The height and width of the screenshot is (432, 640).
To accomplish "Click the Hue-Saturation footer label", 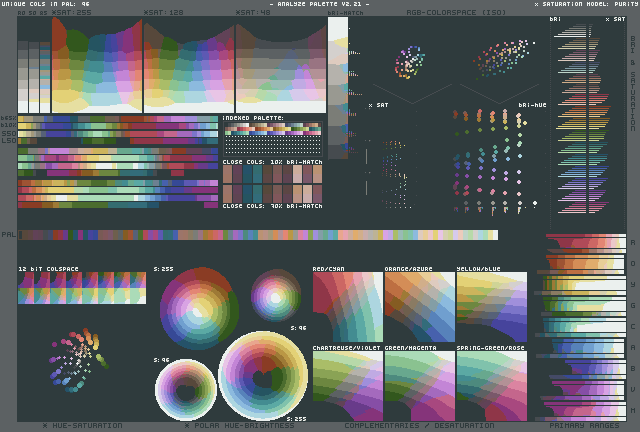I will pos(82,426).
